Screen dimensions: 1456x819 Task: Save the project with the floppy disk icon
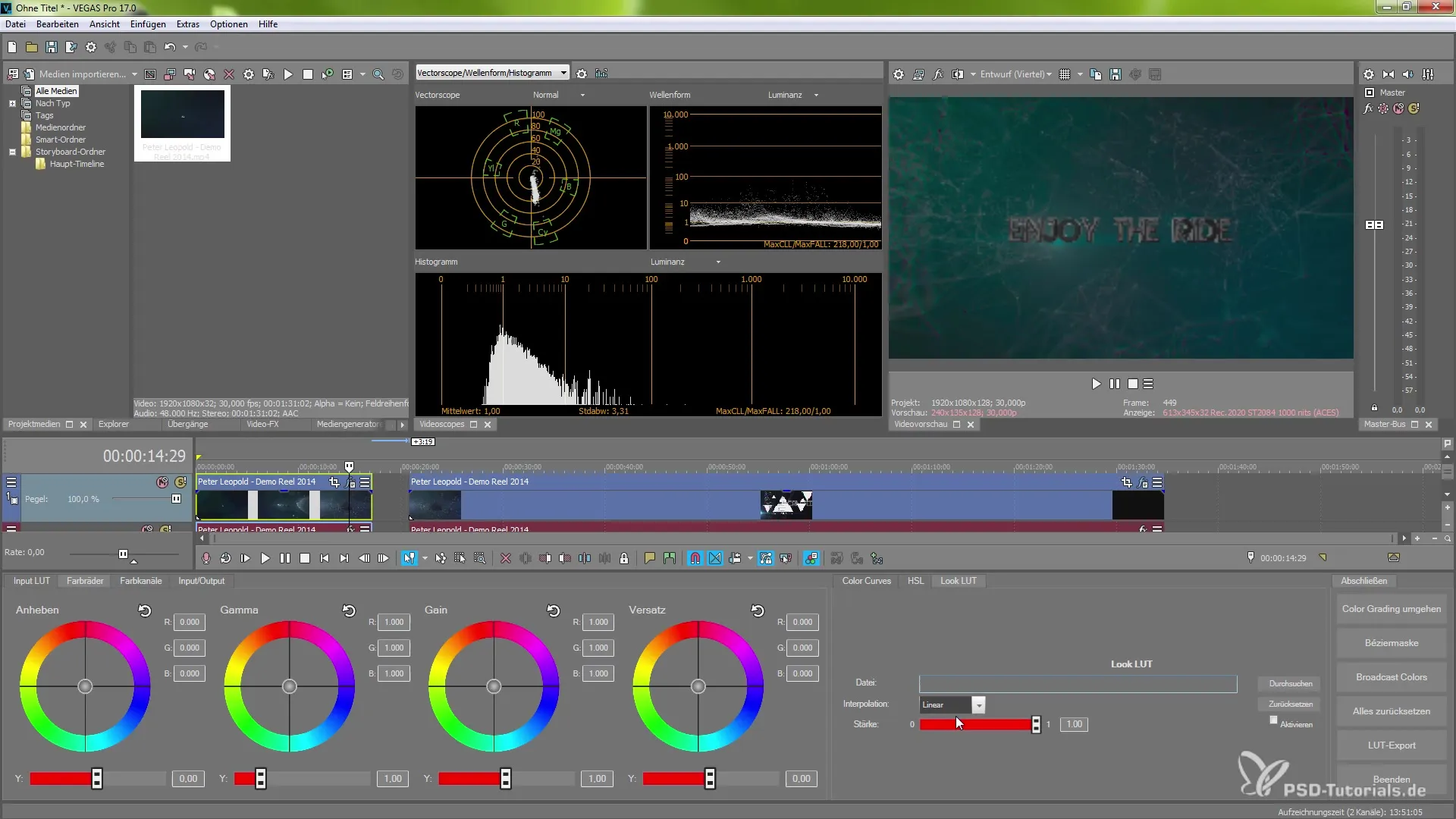pos(52,47)
